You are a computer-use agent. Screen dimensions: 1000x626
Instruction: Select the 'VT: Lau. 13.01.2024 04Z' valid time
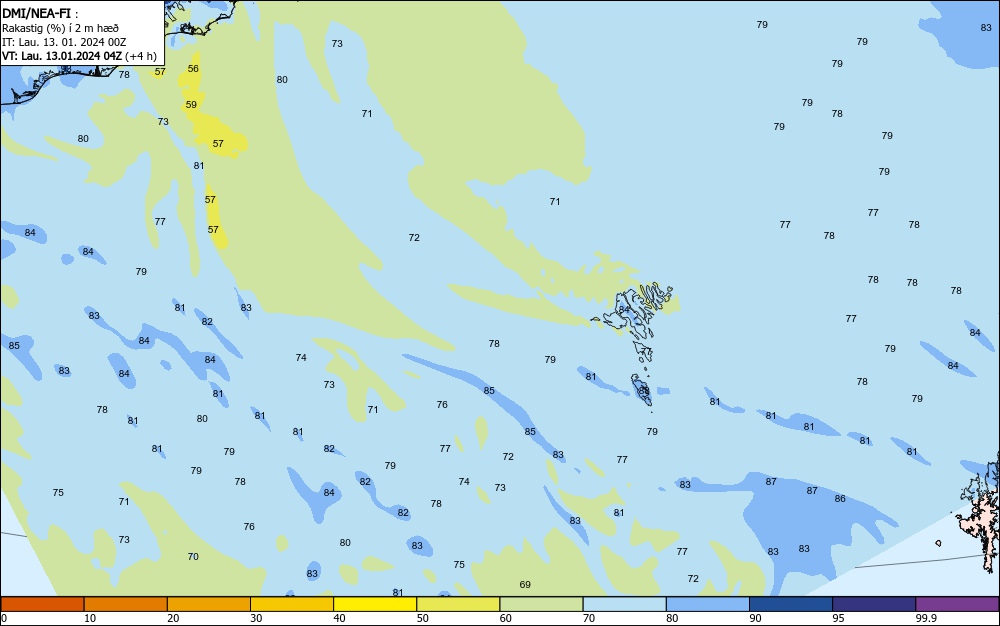pyautogui.click(x=61, y=55)
